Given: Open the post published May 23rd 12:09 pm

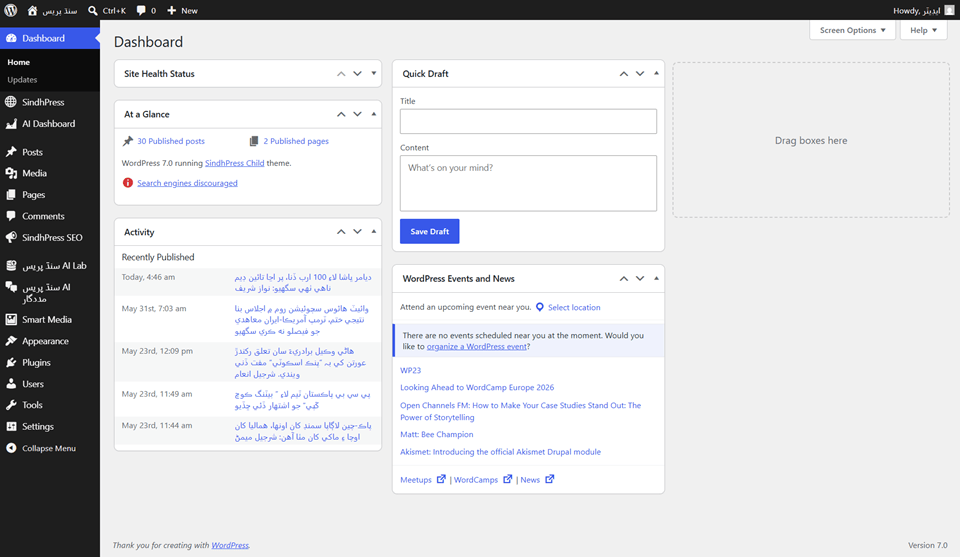Looking at the screenshot, I should (301, 362).
